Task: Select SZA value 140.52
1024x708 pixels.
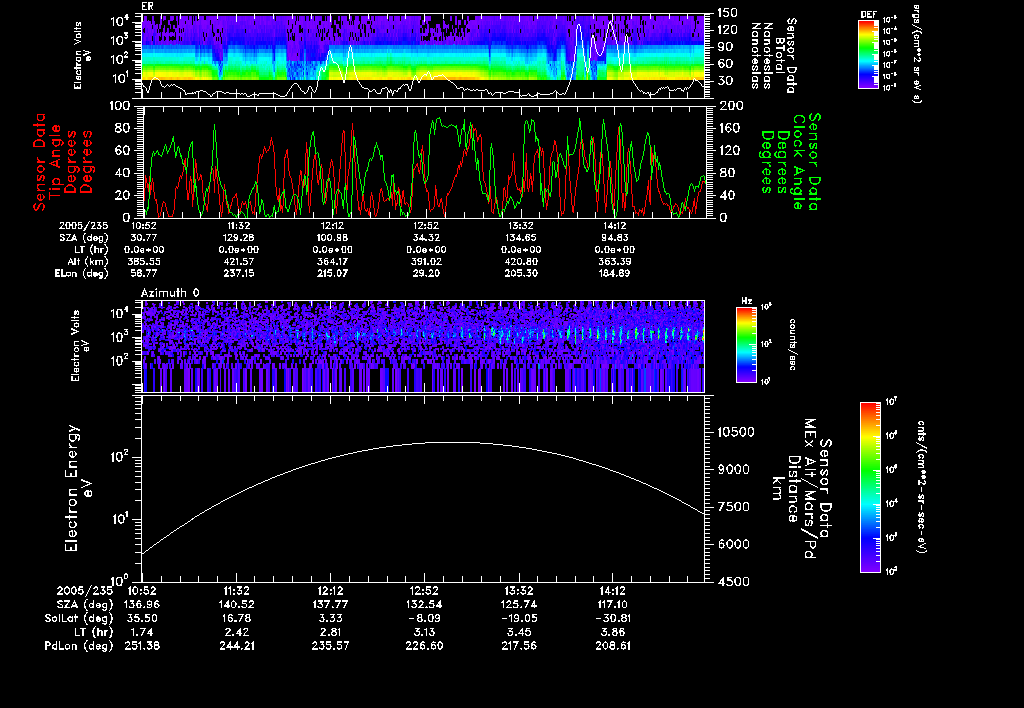Action: pos(236,604)
